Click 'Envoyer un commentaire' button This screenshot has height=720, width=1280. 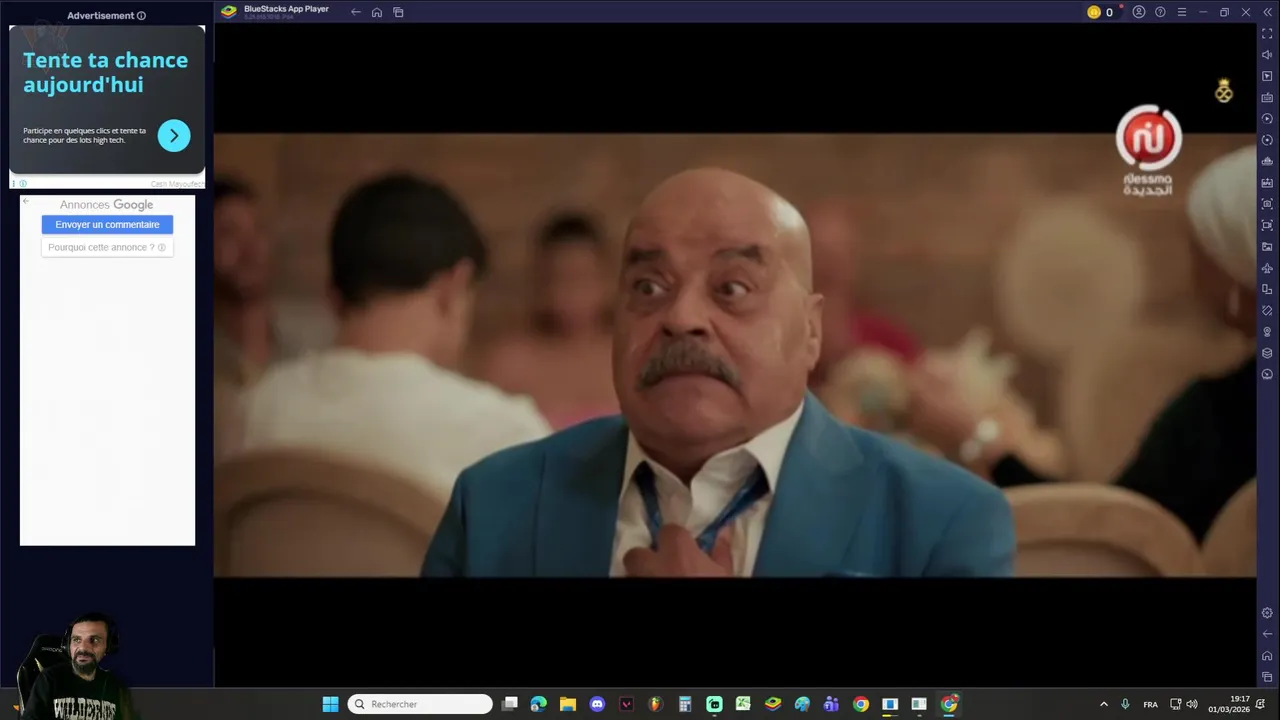(107, 225)
